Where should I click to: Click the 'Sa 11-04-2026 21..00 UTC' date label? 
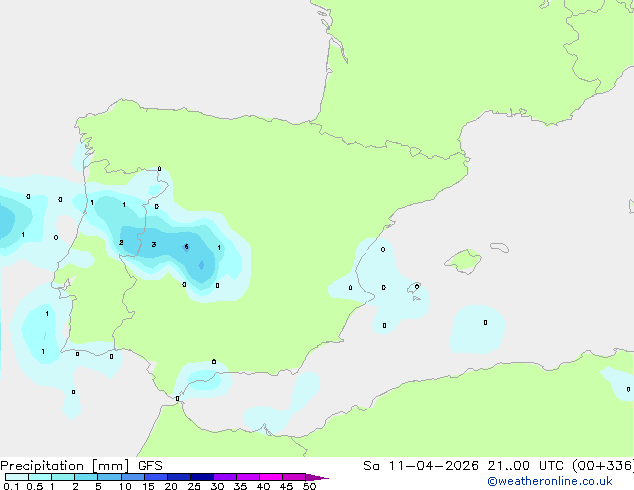(x=463, y=466)
